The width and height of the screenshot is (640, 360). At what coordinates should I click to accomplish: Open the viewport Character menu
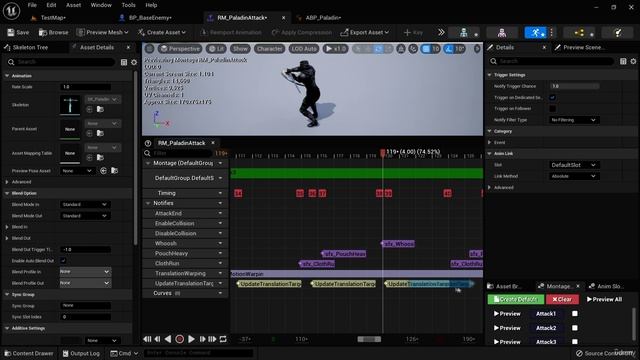click(269, 49)
